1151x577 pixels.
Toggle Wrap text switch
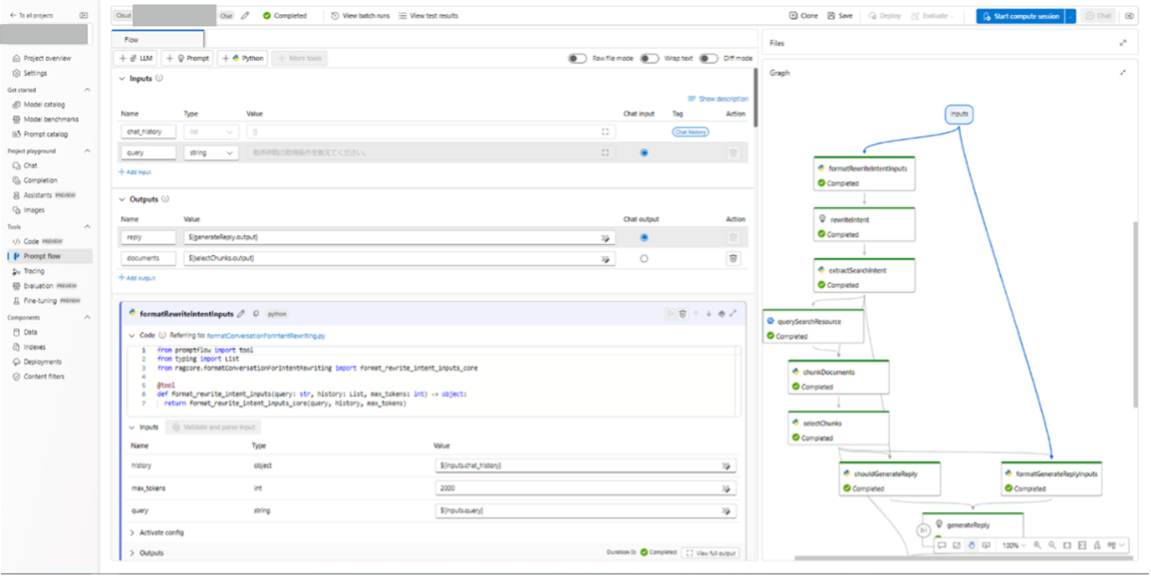(650, 58)
